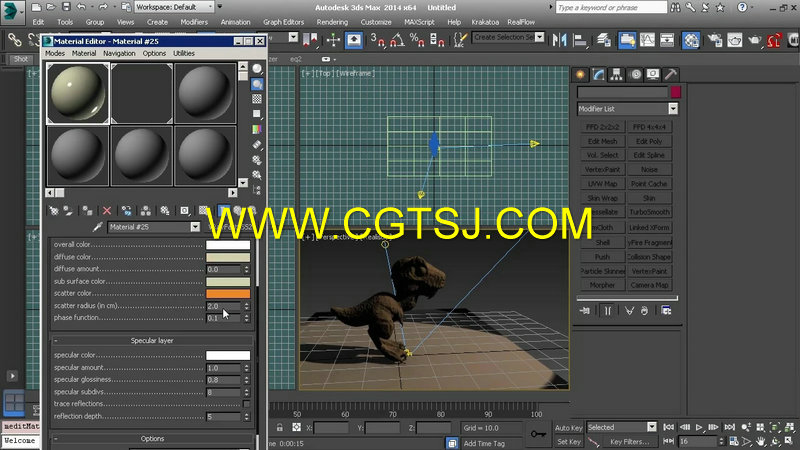Screen dimensions: 800x450
Task: Click the TurboSmooth modifier button
Action: pos(649,212)
